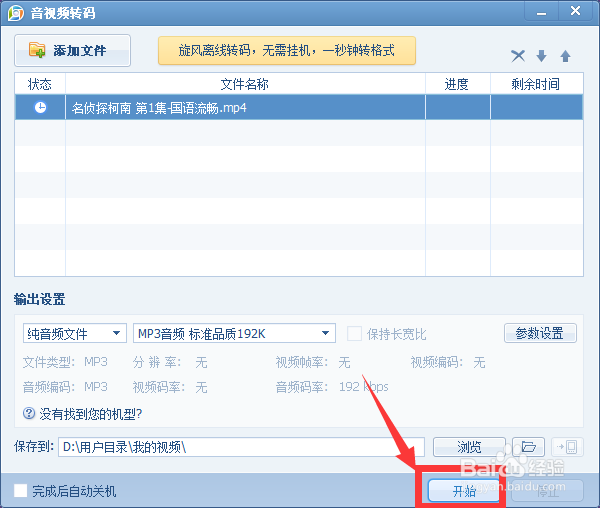The image size is (600, 508).
Task: Click the 没有找到您的机型? help link
Action: (91, 414)
